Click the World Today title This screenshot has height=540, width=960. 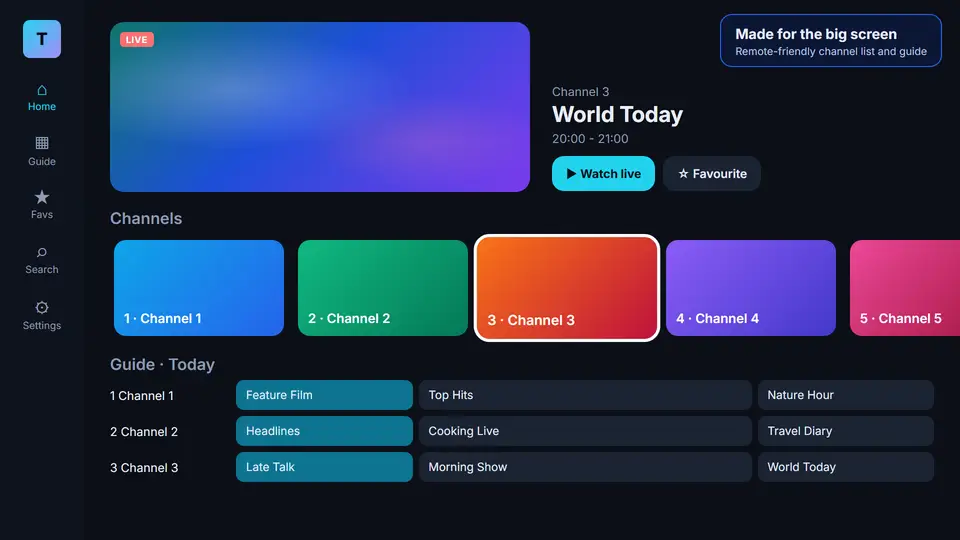(617, 114)
